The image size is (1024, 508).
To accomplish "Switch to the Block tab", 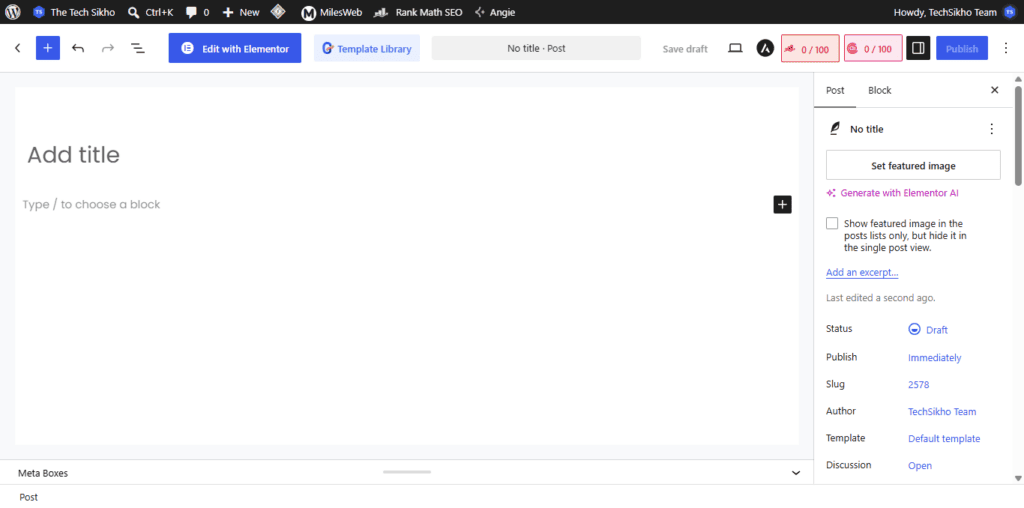I will tap(880, 90).
